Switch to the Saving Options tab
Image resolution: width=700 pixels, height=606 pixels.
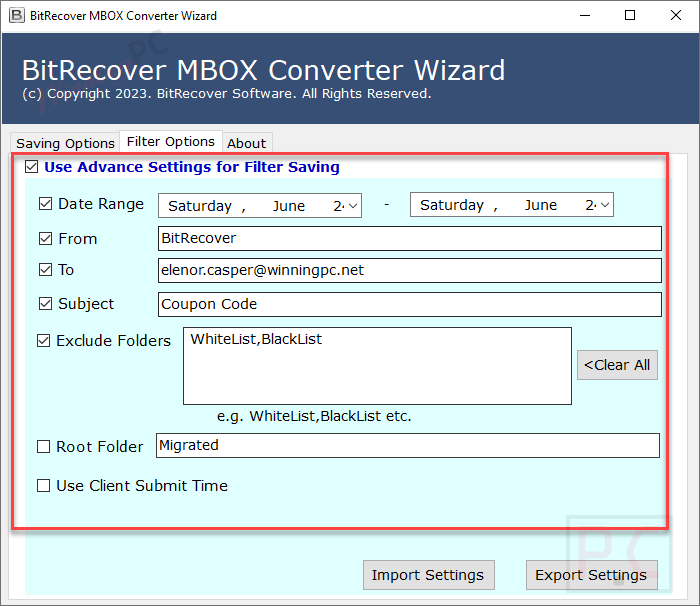click(65, 143)
